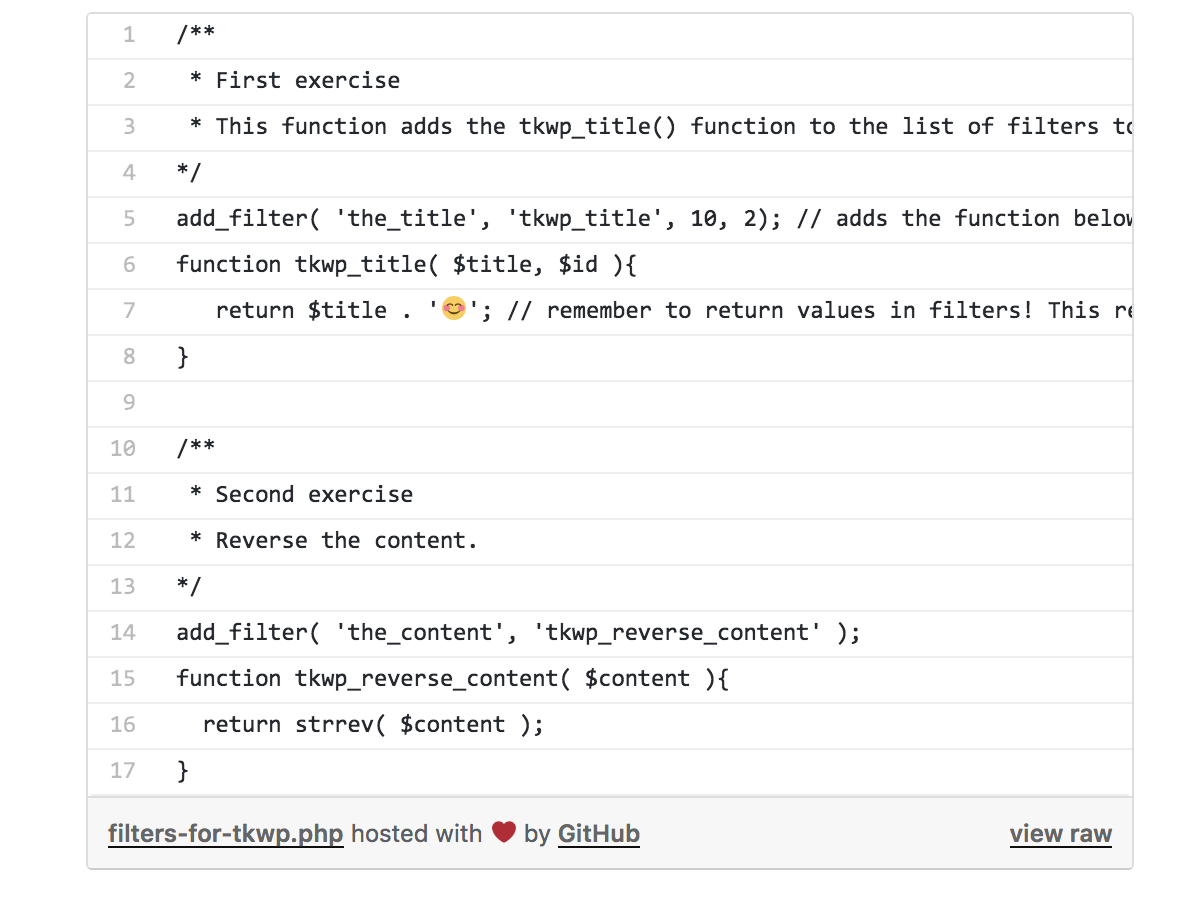The width and height of the screenshot is (1194, 902).
Task: Open the GitHub link in footer
Action: tap(599, 833)
